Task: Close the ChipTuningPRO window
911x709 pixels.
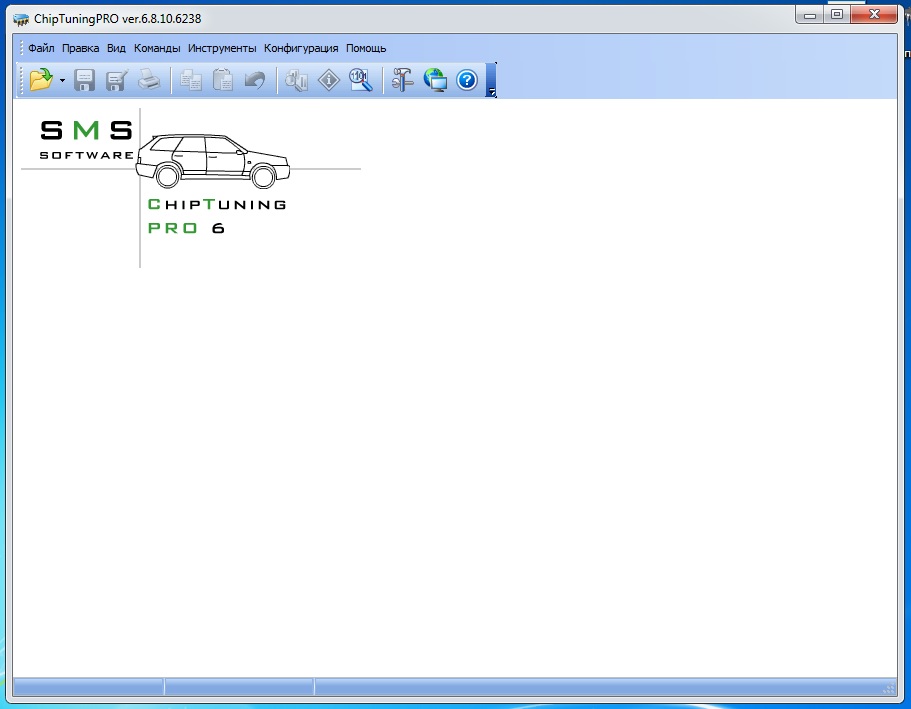Action: (874, 15)
